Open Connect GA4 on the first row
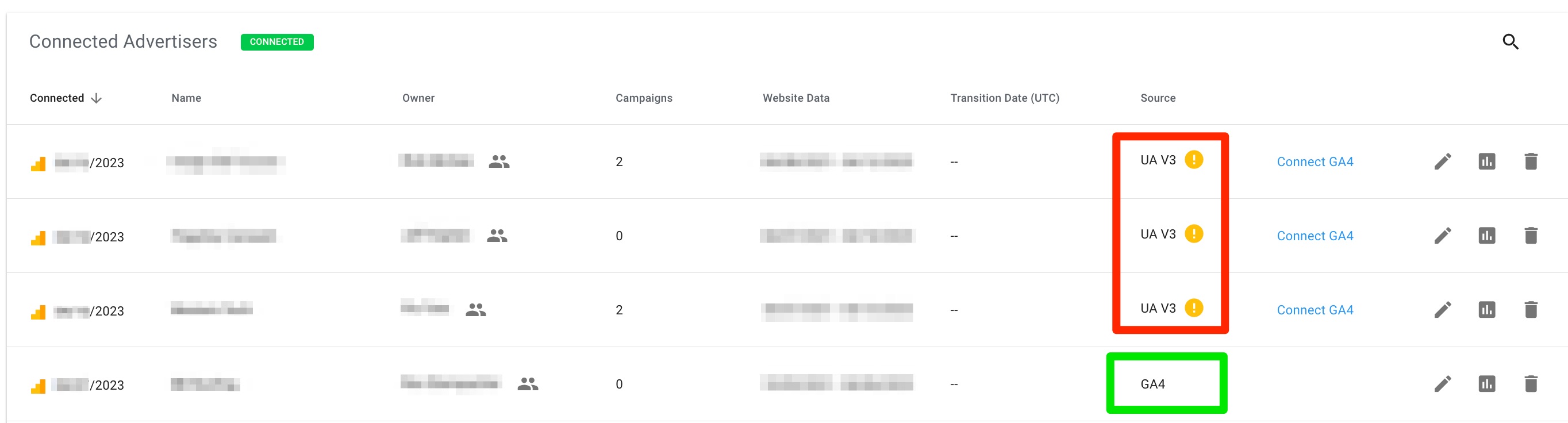 click(x=1315, y=161)
